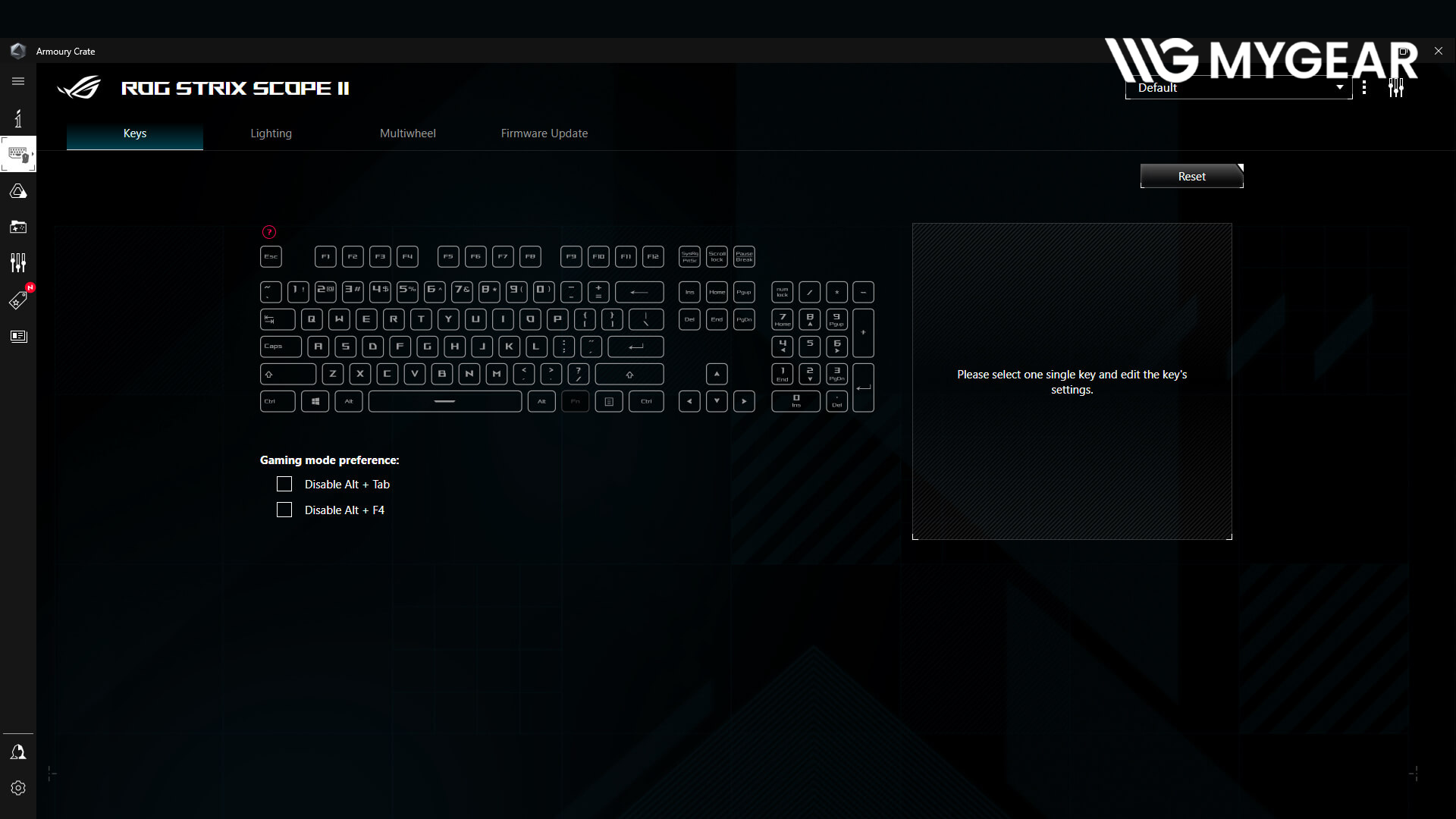This screenshot has width=1456, height=819.
Task: Switch to the Multiwheel tab
Action: coord(407,133)
